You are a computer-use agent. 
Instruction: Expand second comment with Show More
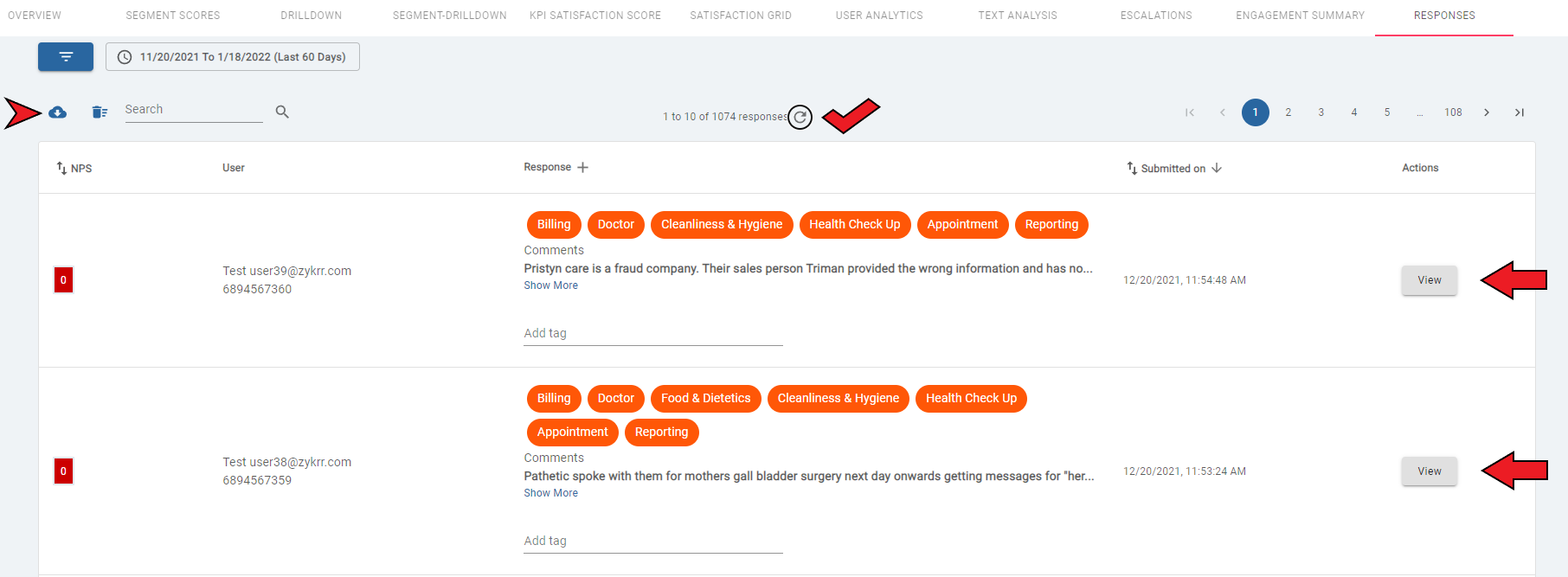pyautogui.click(x=550, y=493)
